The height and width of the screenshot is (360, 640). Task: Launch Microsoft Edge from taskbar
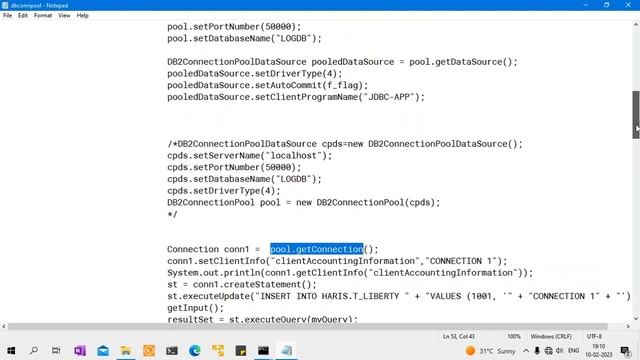(195, 351)
